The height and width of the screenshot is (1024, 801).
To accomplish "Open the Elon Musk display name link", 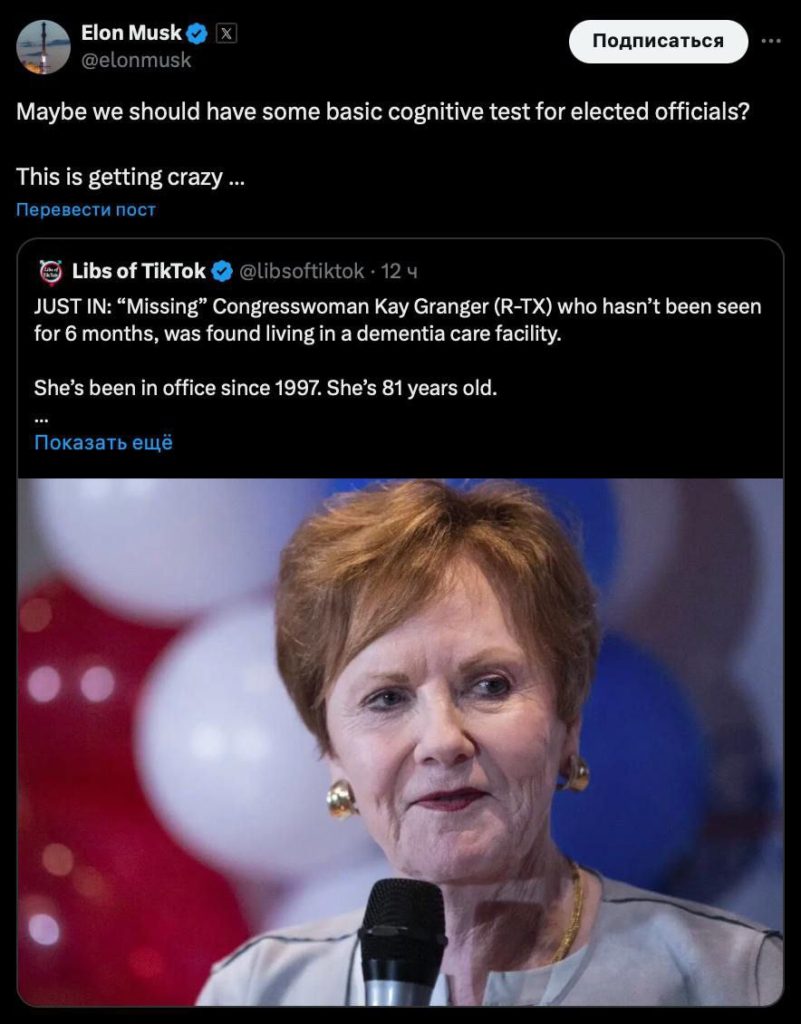I will [131, 33].
